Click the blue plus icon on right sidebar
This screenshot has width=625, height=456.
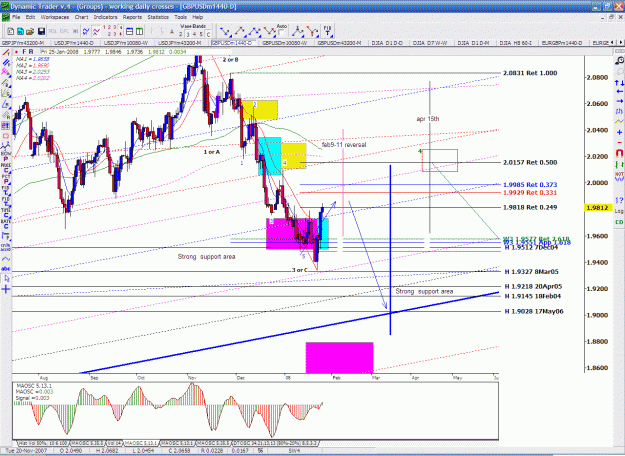[619, 132]
